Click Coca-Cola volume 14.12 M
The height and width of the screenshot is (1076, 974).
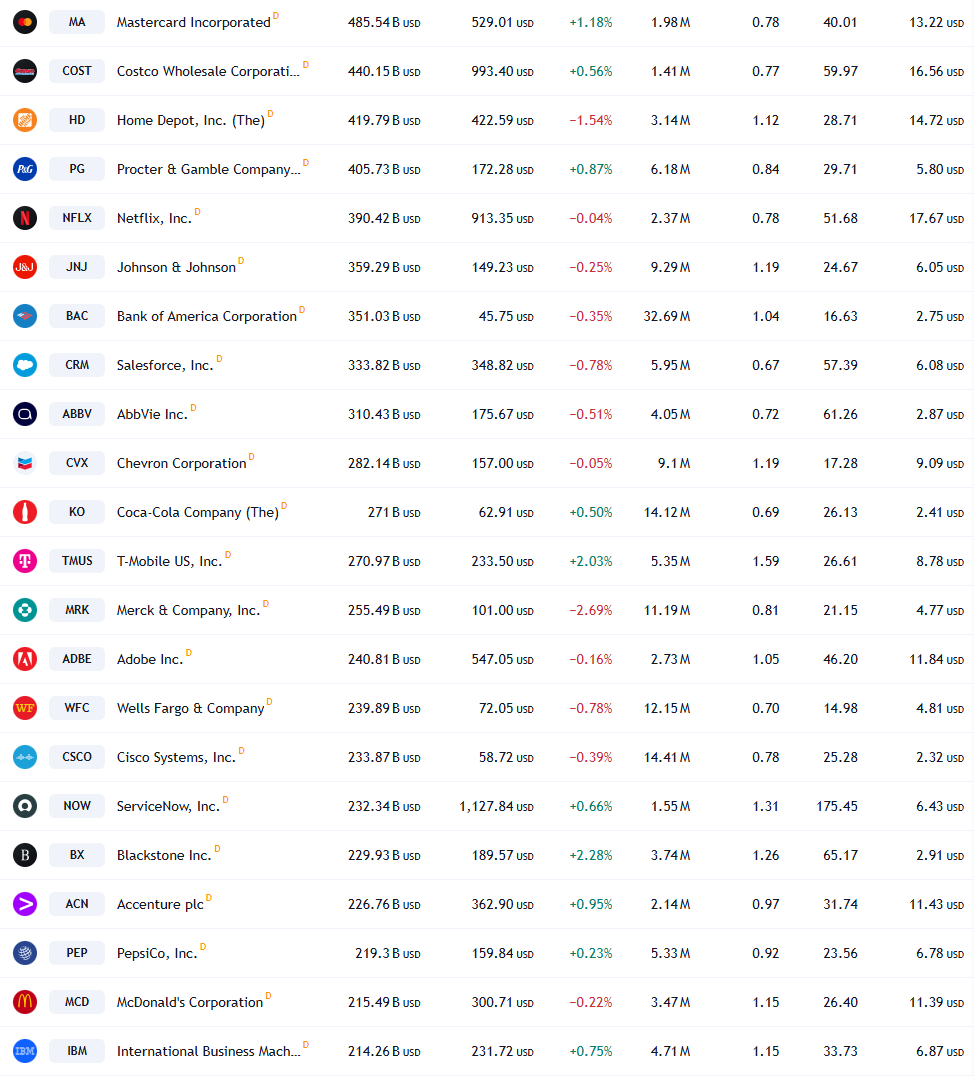(667, 513)
